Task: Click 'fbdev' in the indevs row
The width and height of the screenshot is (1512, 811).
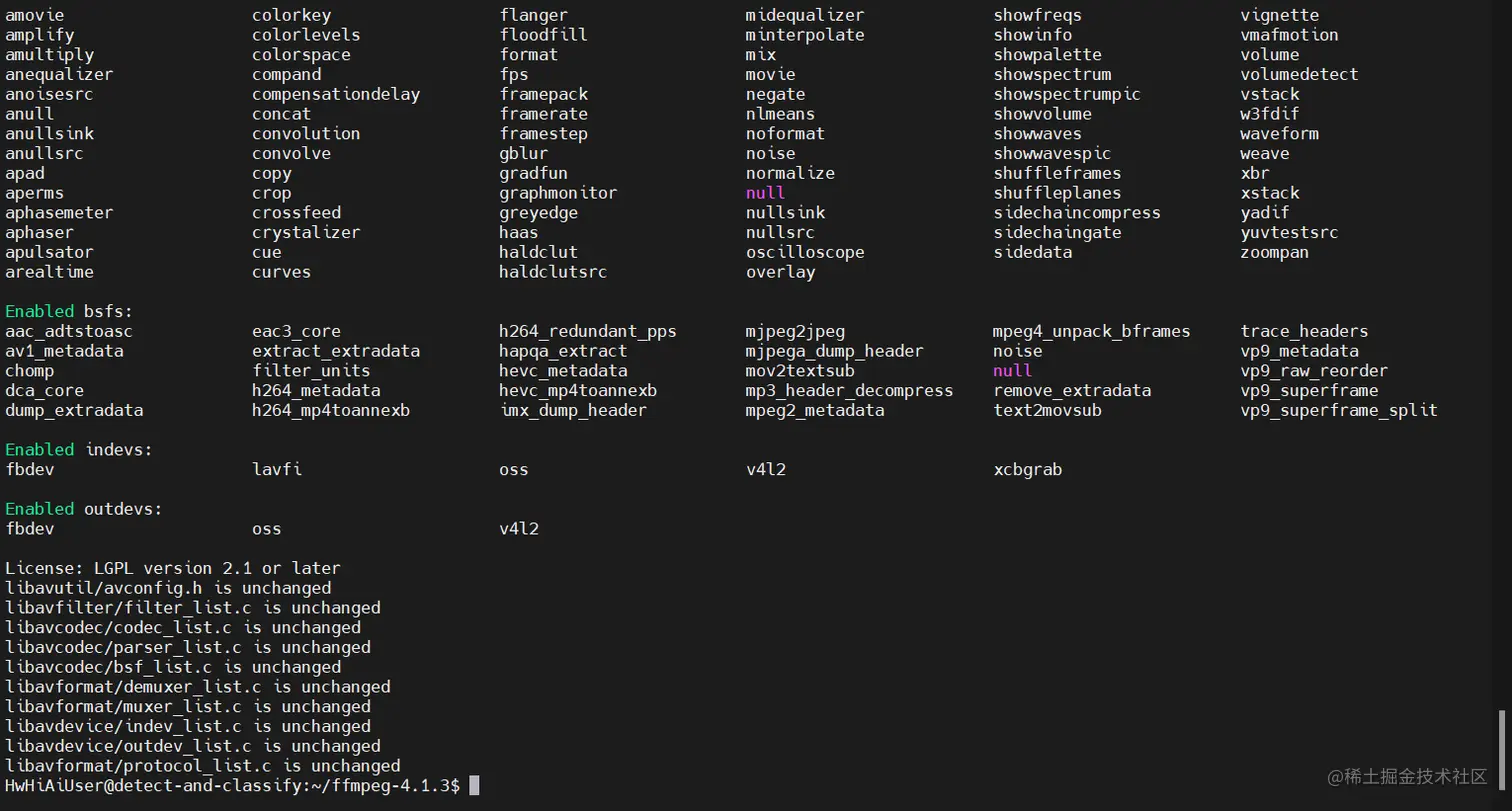Action: click(30, 469)
